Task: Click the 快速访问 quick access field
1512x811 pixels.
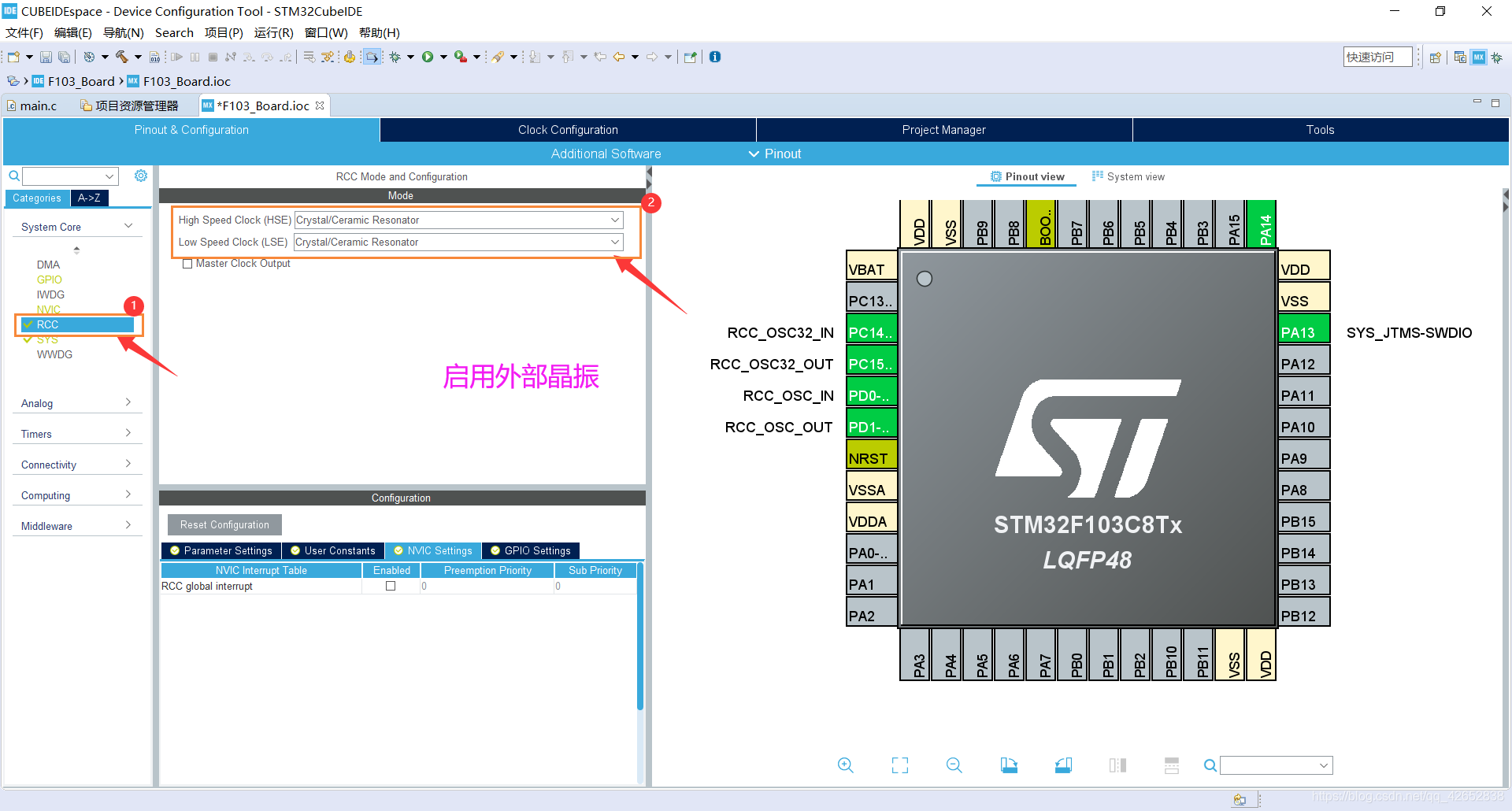Action: 1377,57
